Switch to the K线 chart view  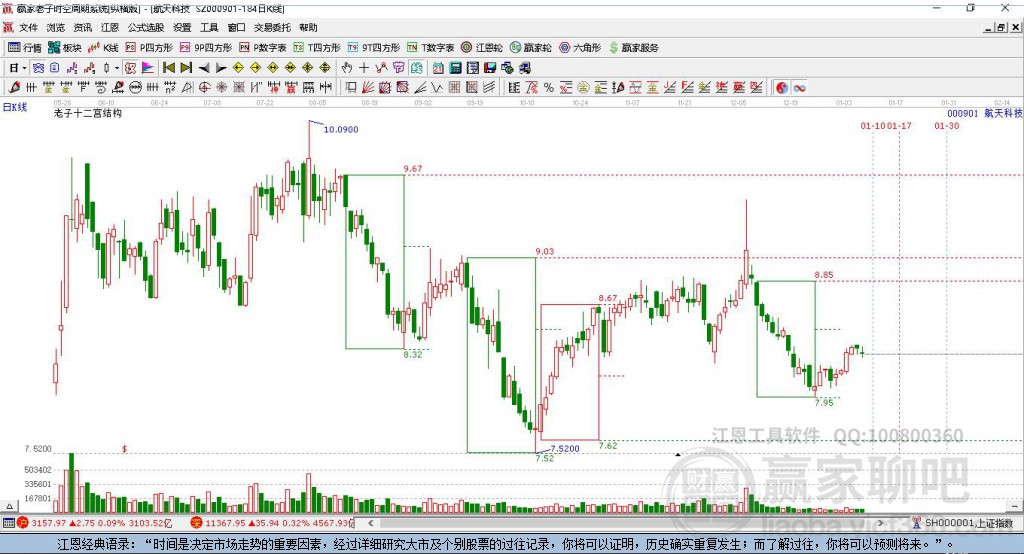(103, 48)
